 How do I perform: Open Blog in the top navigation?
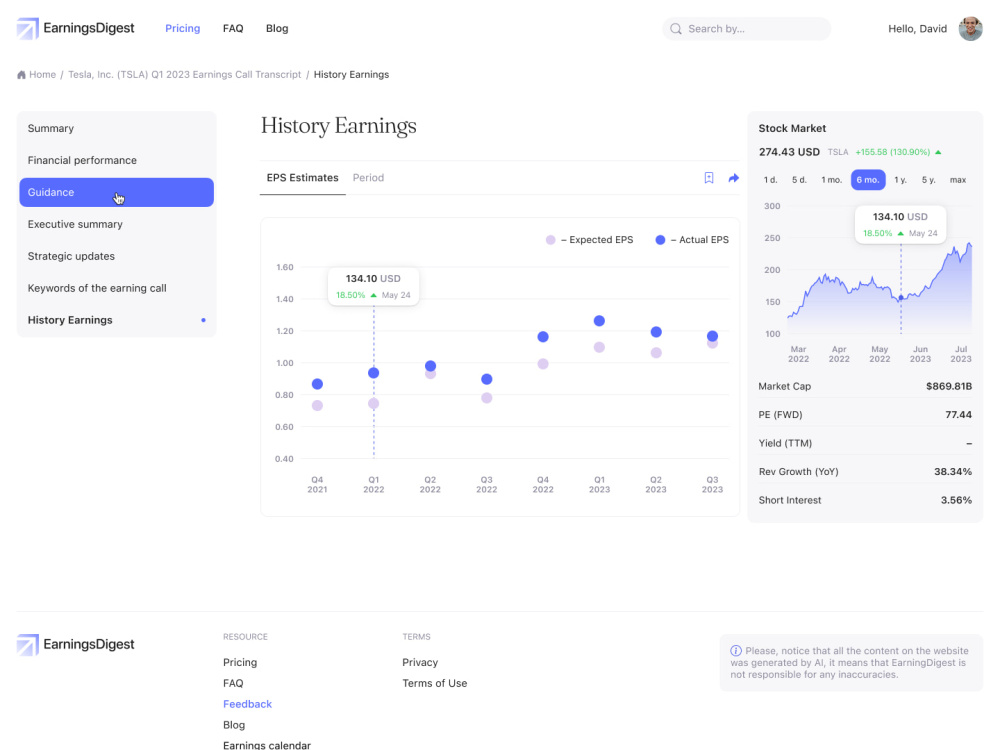(277, 28)
